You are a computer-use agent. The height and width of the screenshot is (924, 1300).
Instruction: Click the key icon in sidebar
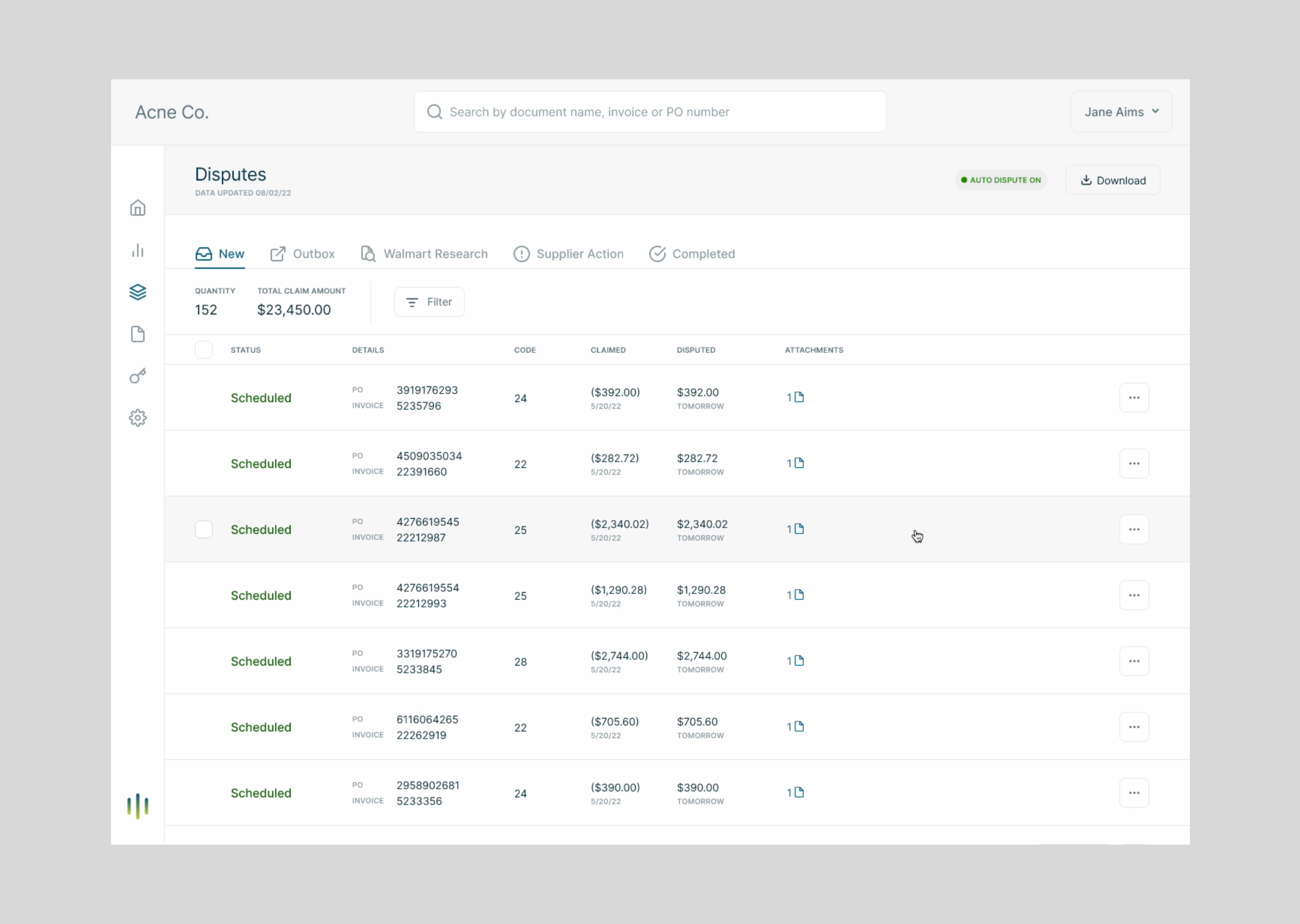click(138, 375)
